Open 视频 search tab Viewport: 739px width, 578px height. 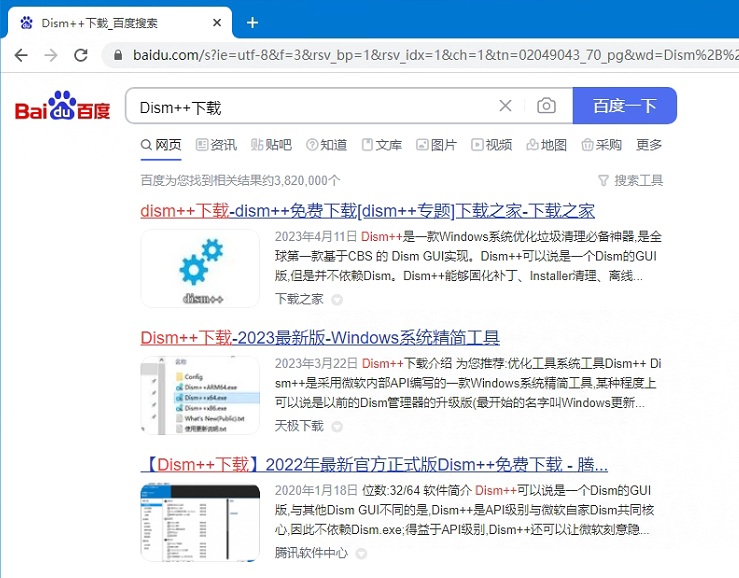pos(491,145)
